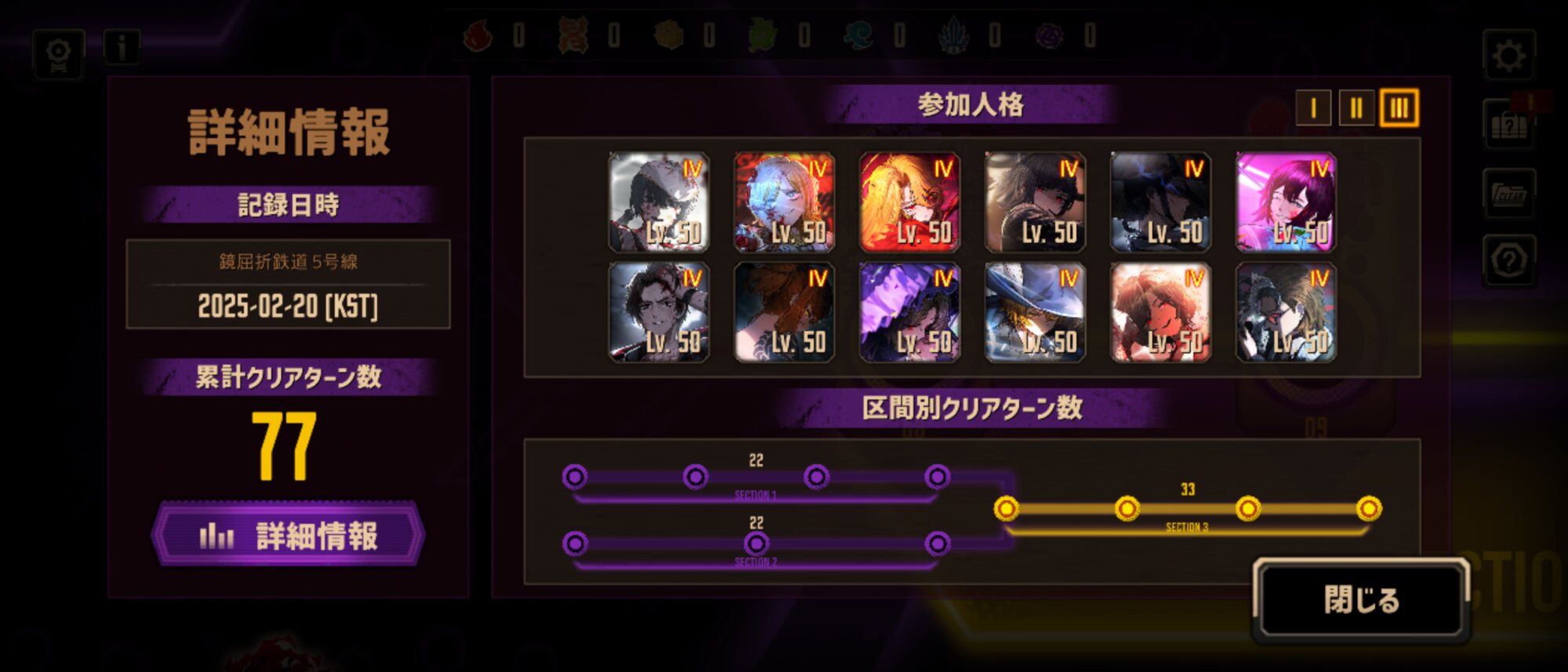Select middle node of Section 2 track

[756, 543]
